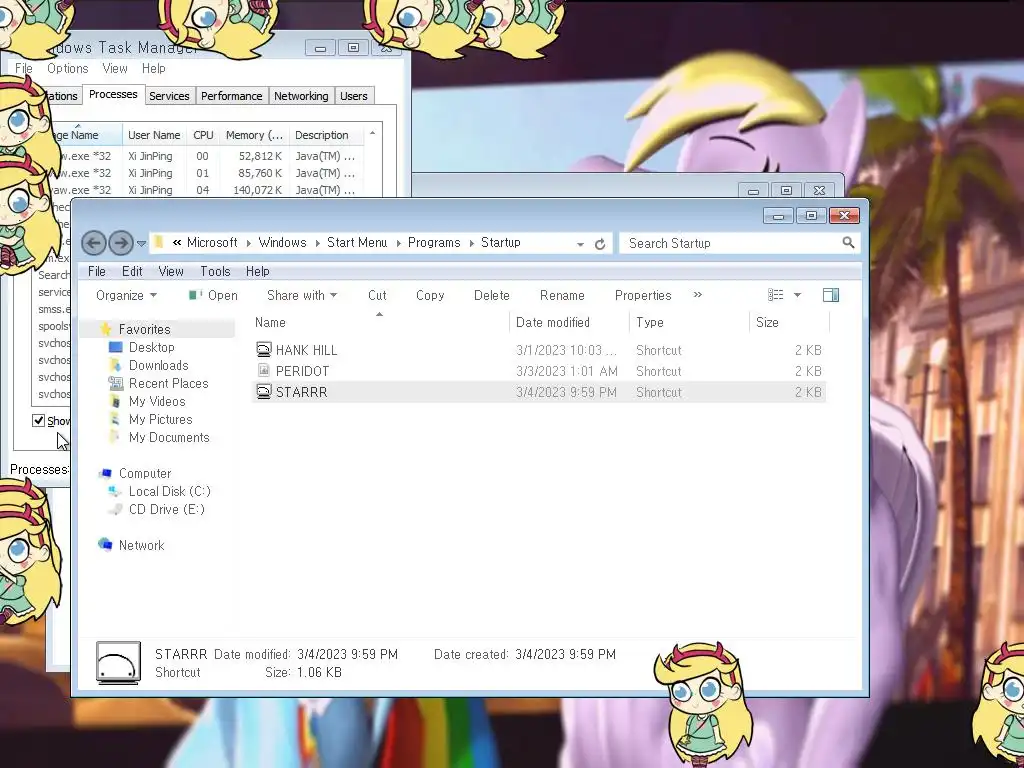Screen dimensions: 1024x768
Task: Open My Pictures in Favorites
Action: pyautogui.click(x=161, y=419)
